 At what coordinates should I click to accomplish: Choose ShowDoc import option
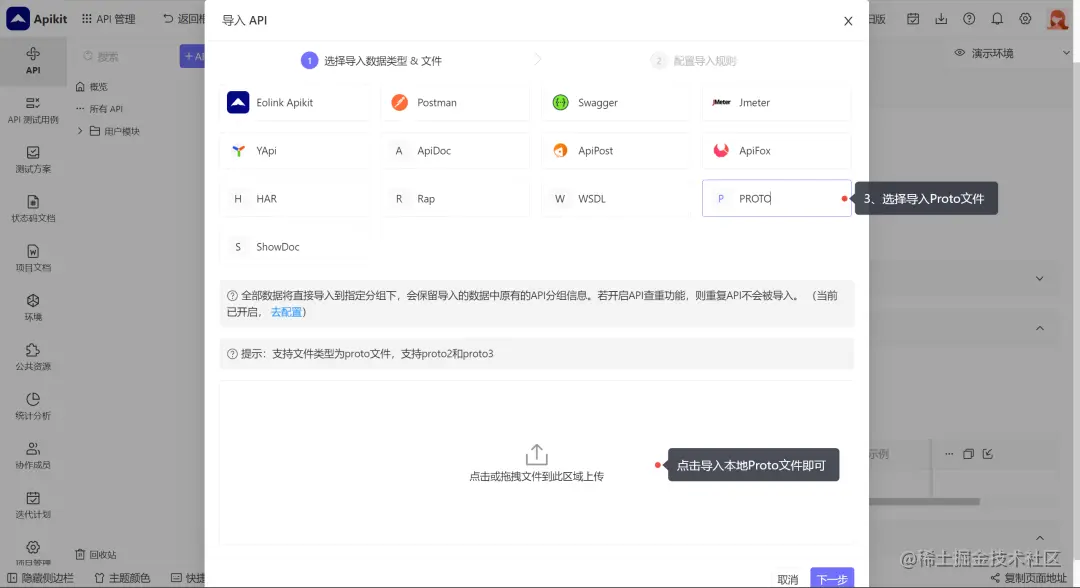point(295,247)
